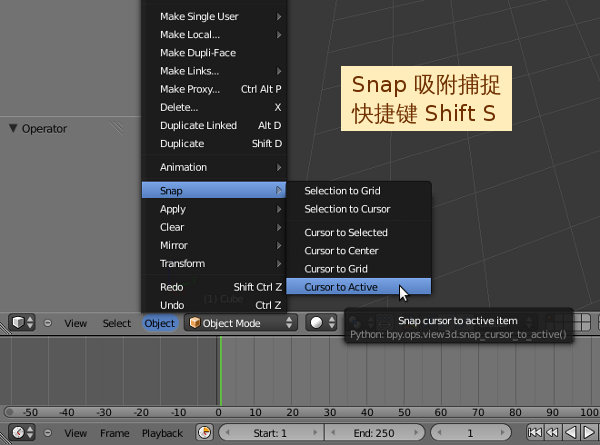The width and height of the screenshot is (600, 445).
Task: Select Selection to Grid snap option
Action: (359, 191)
